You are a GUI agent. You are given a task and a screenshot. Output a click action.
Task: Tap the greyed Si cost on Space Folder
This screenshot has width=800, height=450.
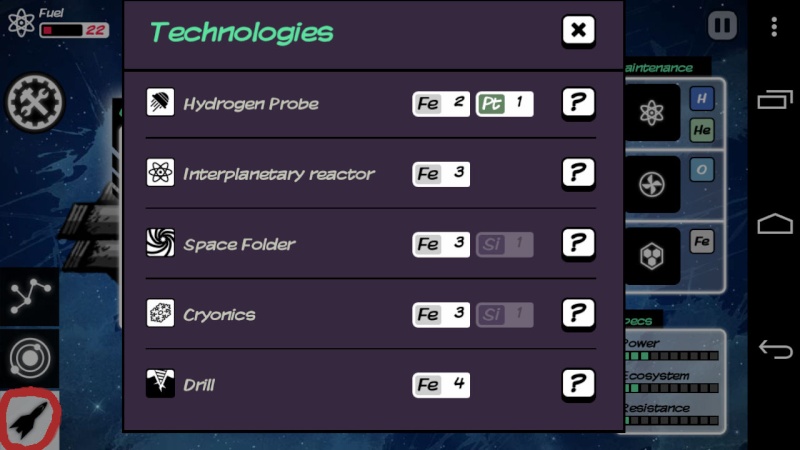[x=505, y=244]
